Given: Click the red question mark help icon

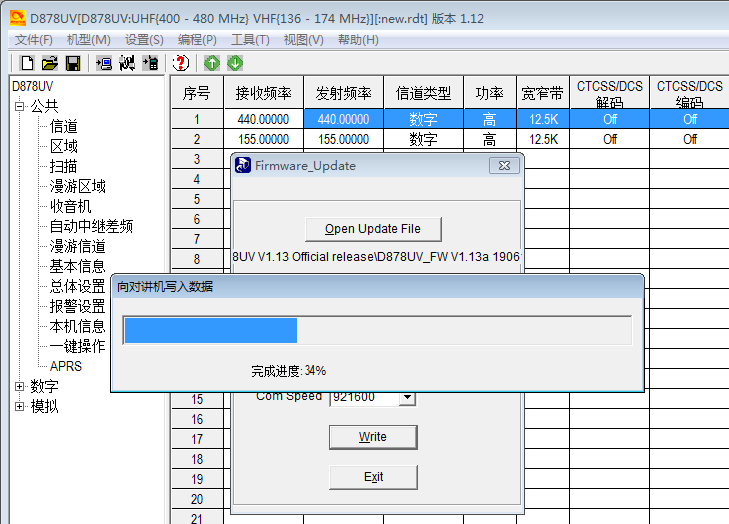Looking at the screenshot, I should pos(180,63).
